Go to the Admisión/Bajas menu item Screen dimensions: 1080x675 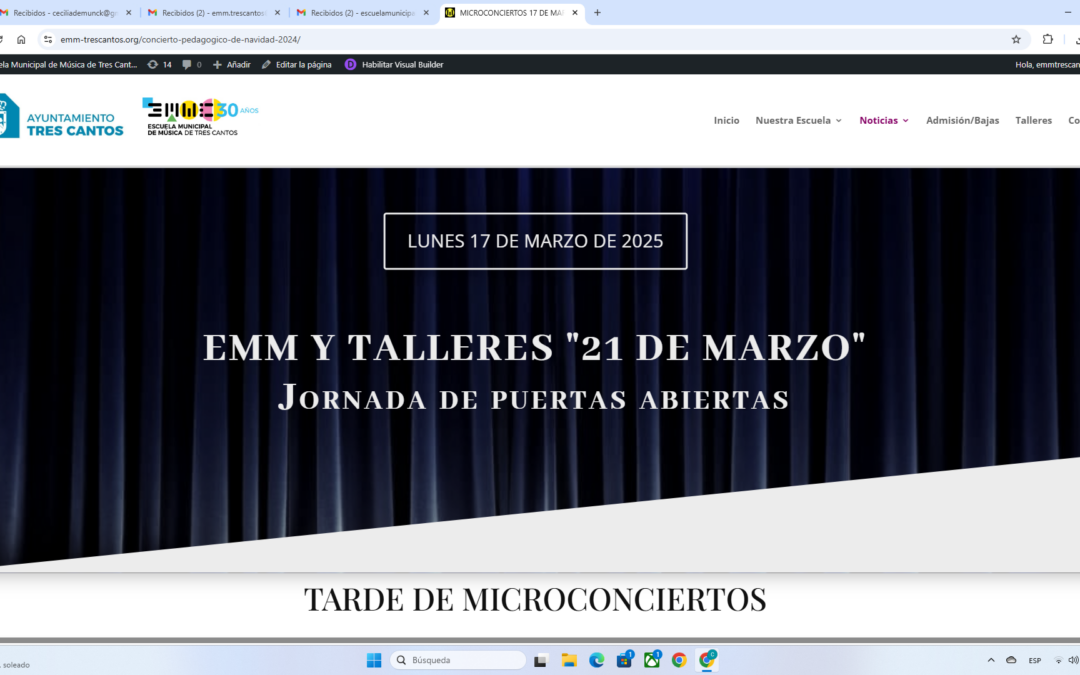962,120
